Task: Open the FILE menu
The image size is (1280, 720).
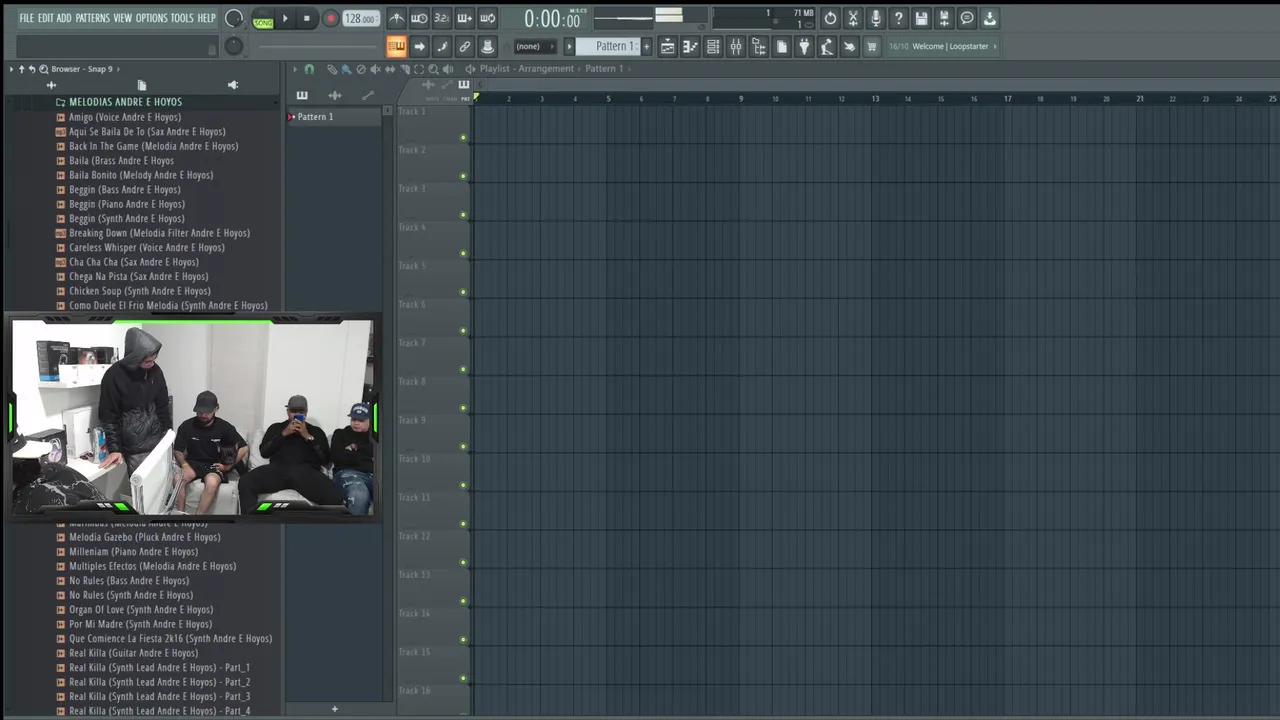Action: (x=26, y=18)
